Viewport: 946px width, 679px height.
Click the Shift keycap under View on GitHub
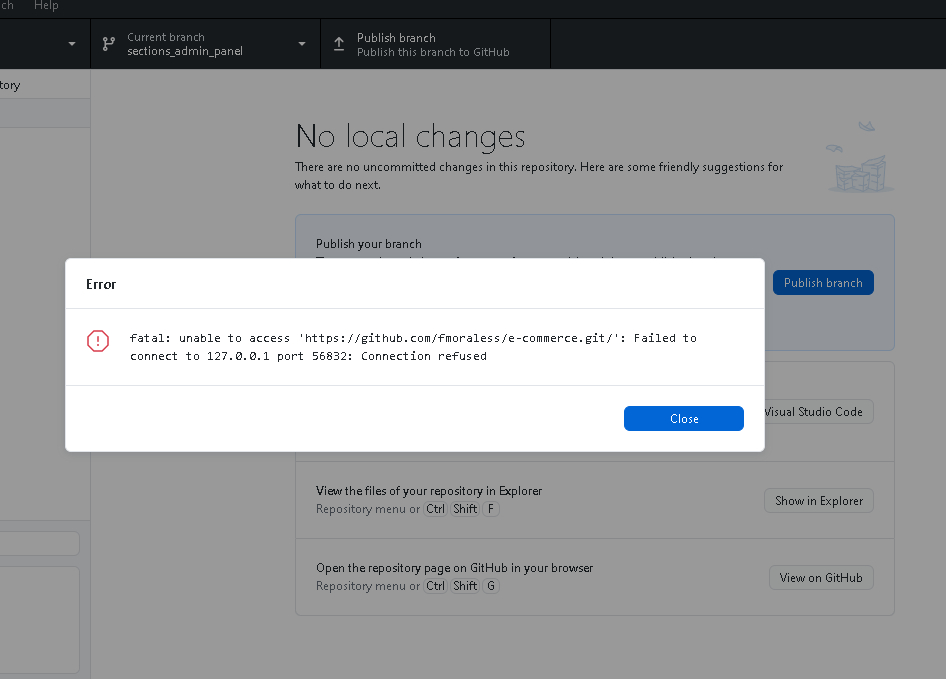pos(465,585)
